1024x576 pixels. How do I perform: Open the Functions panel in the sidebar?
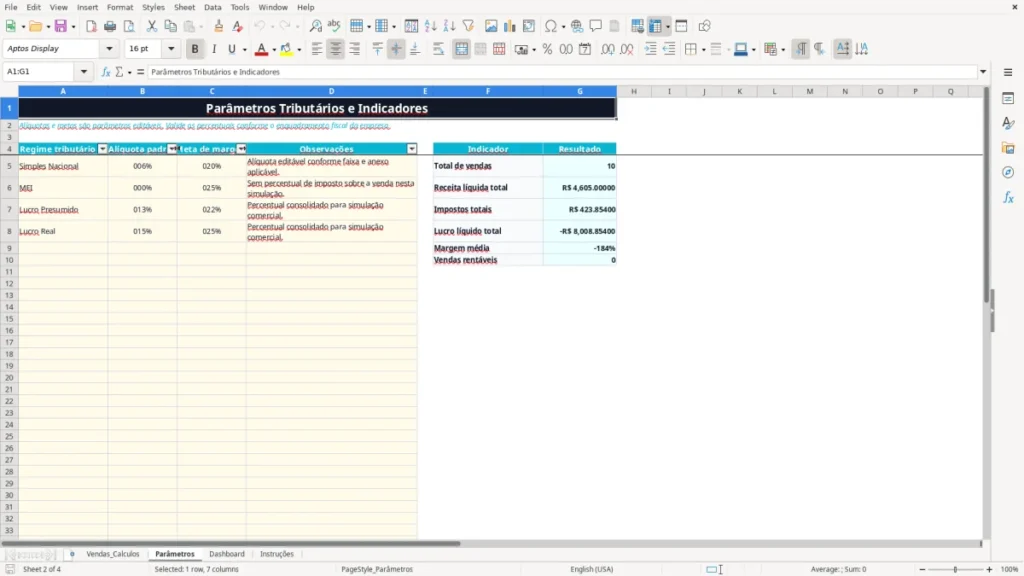click(1008, 197)
